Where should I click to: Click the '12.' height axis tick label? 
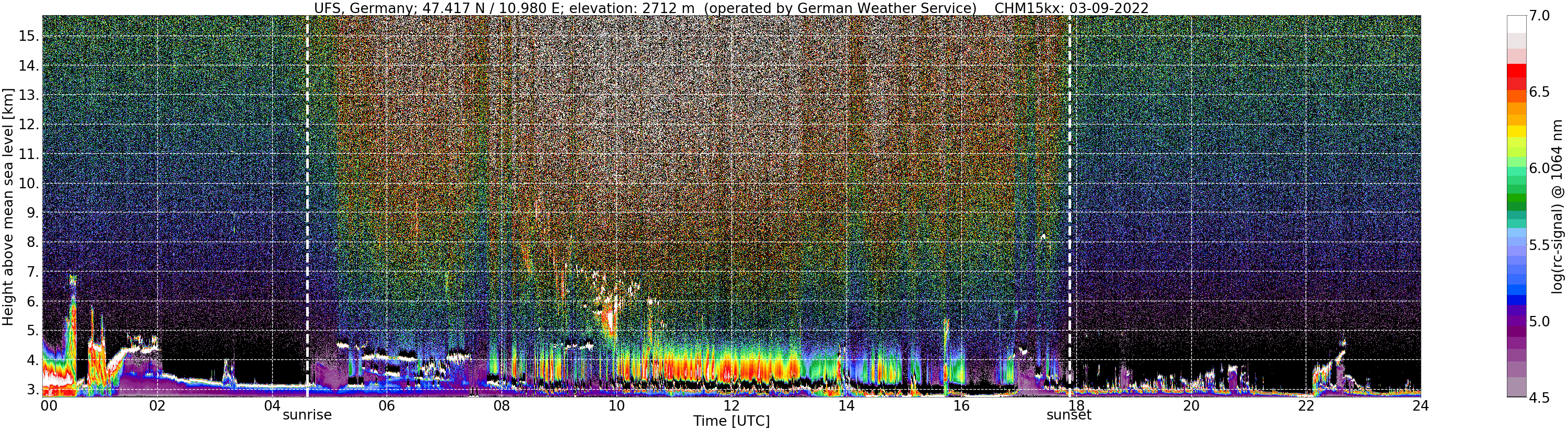tap(29, 124)
